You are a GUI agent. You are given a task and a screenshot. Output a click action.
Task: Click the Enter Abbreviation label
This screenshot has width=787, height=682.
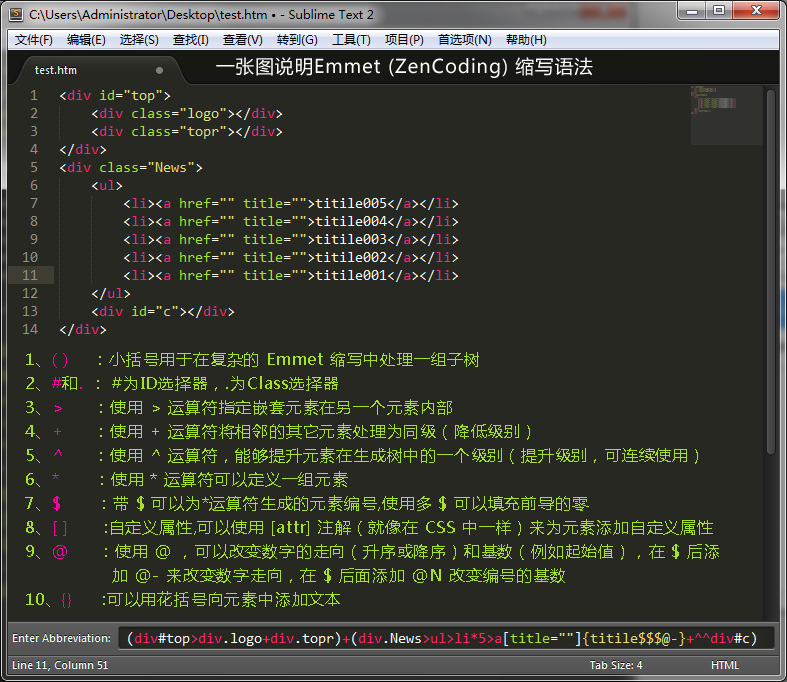pos(61,638)
